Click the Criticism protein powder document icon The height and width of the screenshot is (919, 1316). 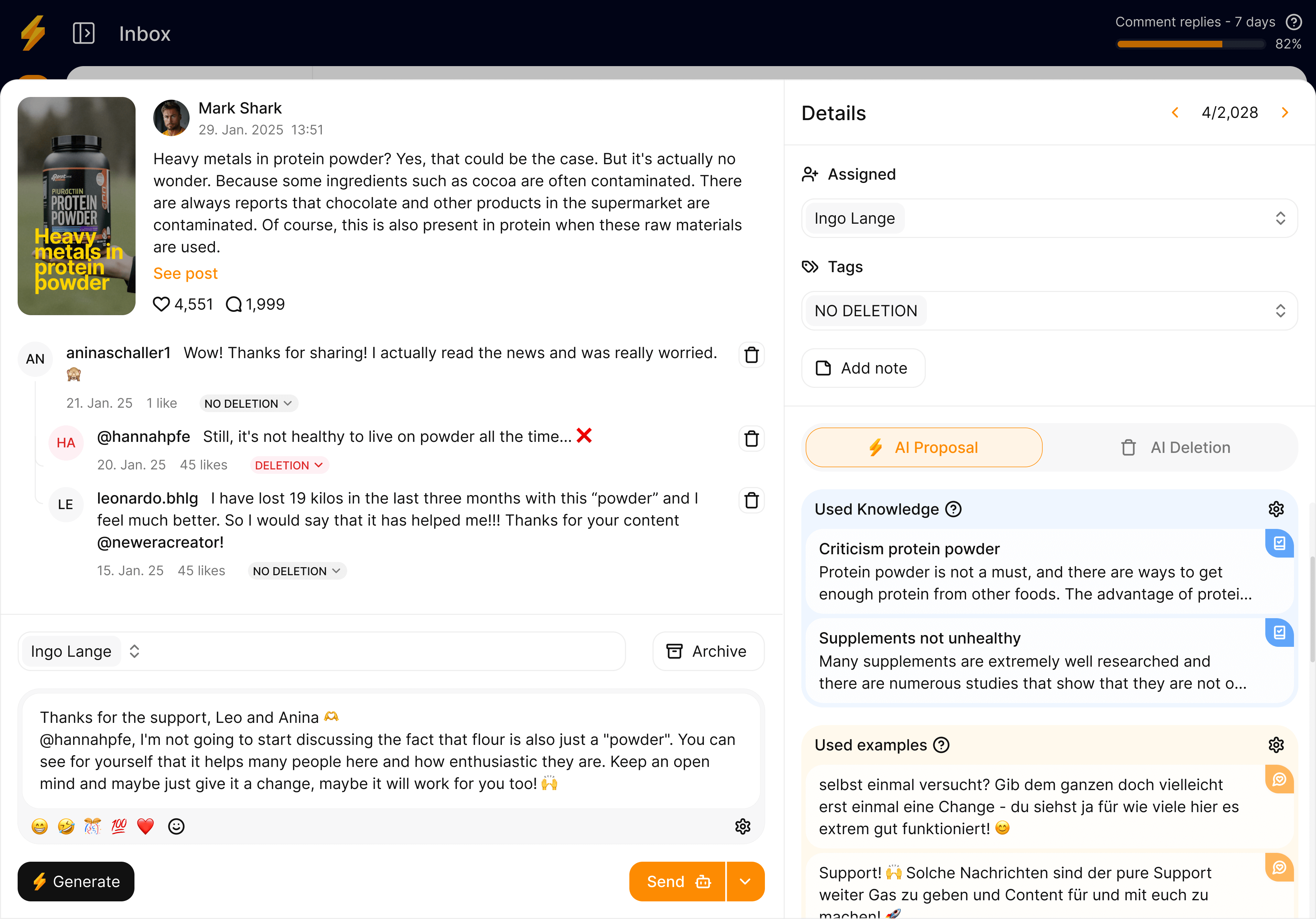pos(1279,543)
